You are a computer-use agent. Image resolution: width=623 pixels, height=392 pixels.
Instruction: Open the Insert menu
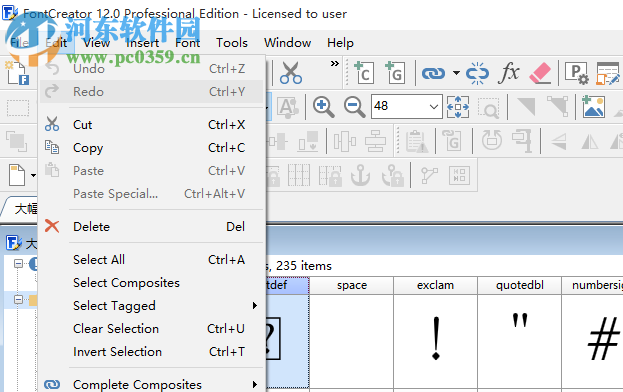[142, 42]
